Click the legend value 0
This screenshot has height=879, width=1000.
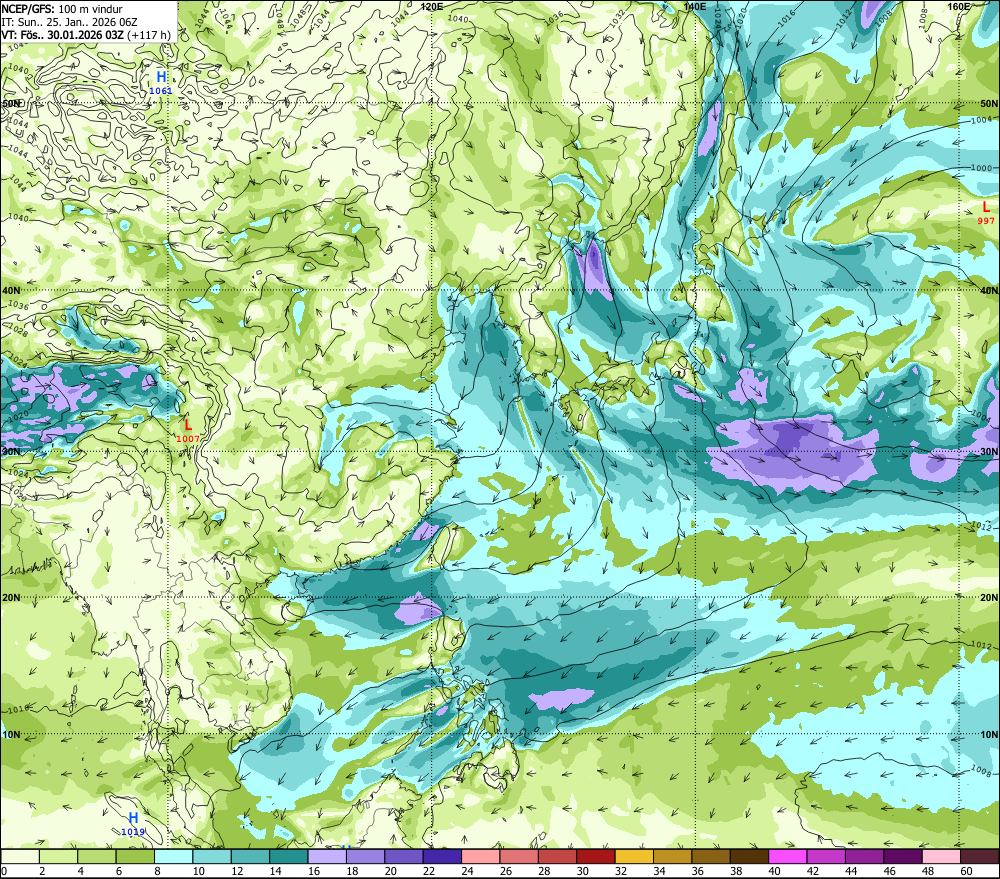(4, 871)
